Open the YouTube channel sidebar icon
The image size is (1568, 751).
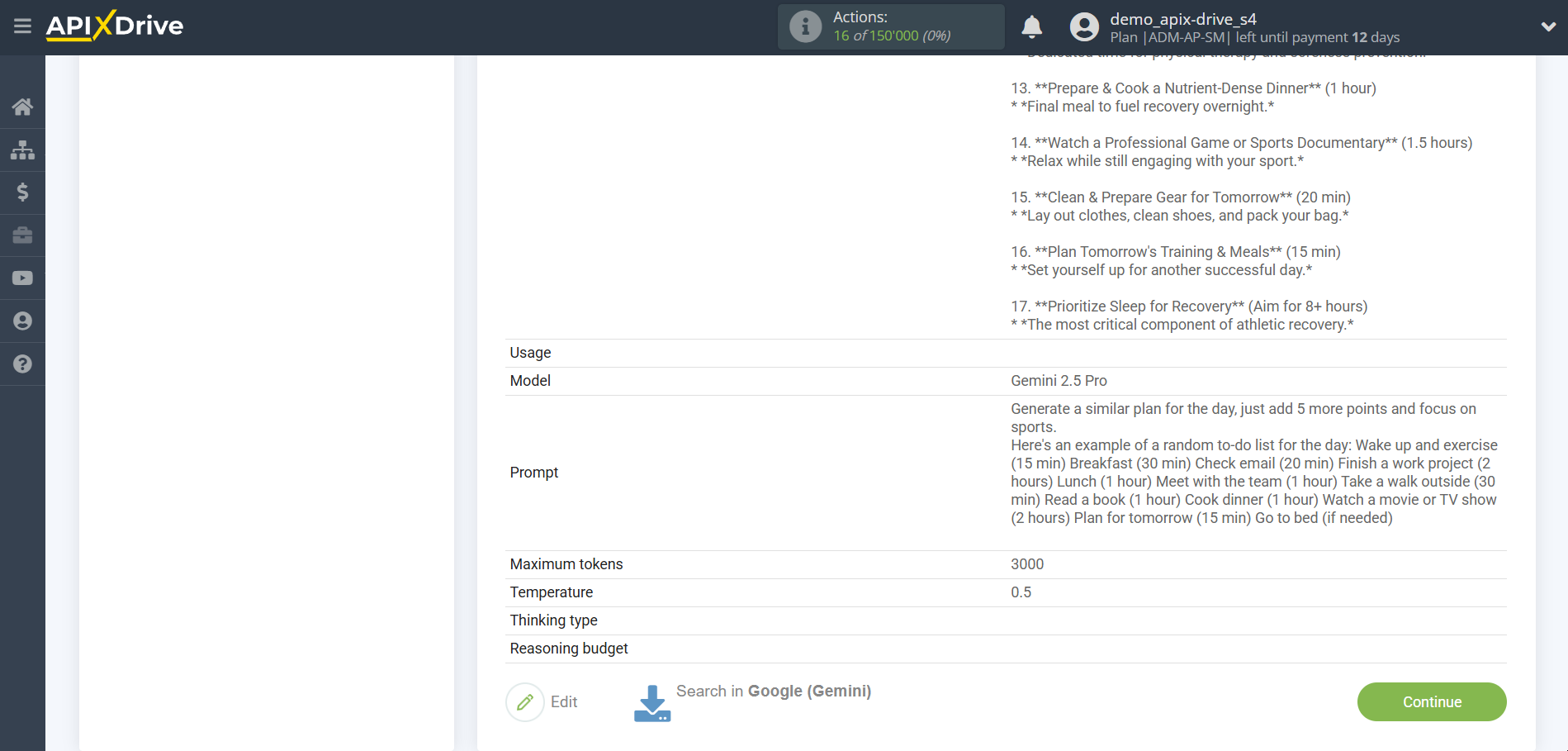pyautogui.click(x=22, y=278)
